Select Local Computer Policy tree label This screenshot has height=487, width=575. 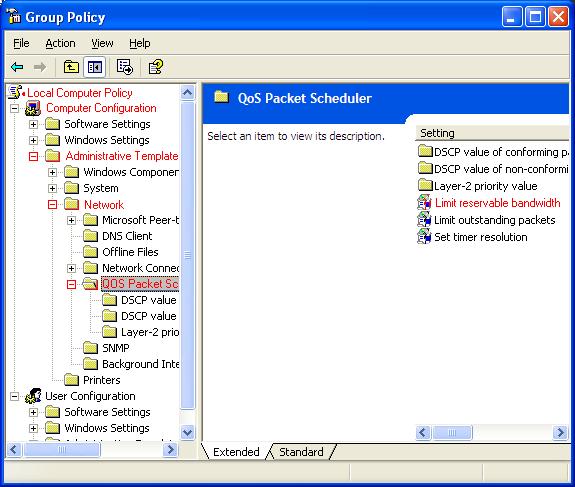pos(80,93)
